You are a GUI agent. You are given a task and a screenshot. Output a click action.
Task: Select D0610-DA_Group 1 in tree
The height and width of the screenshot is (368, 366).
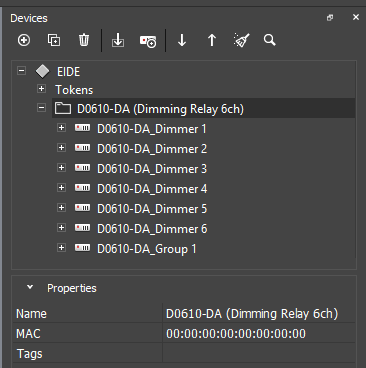[147, 249]
